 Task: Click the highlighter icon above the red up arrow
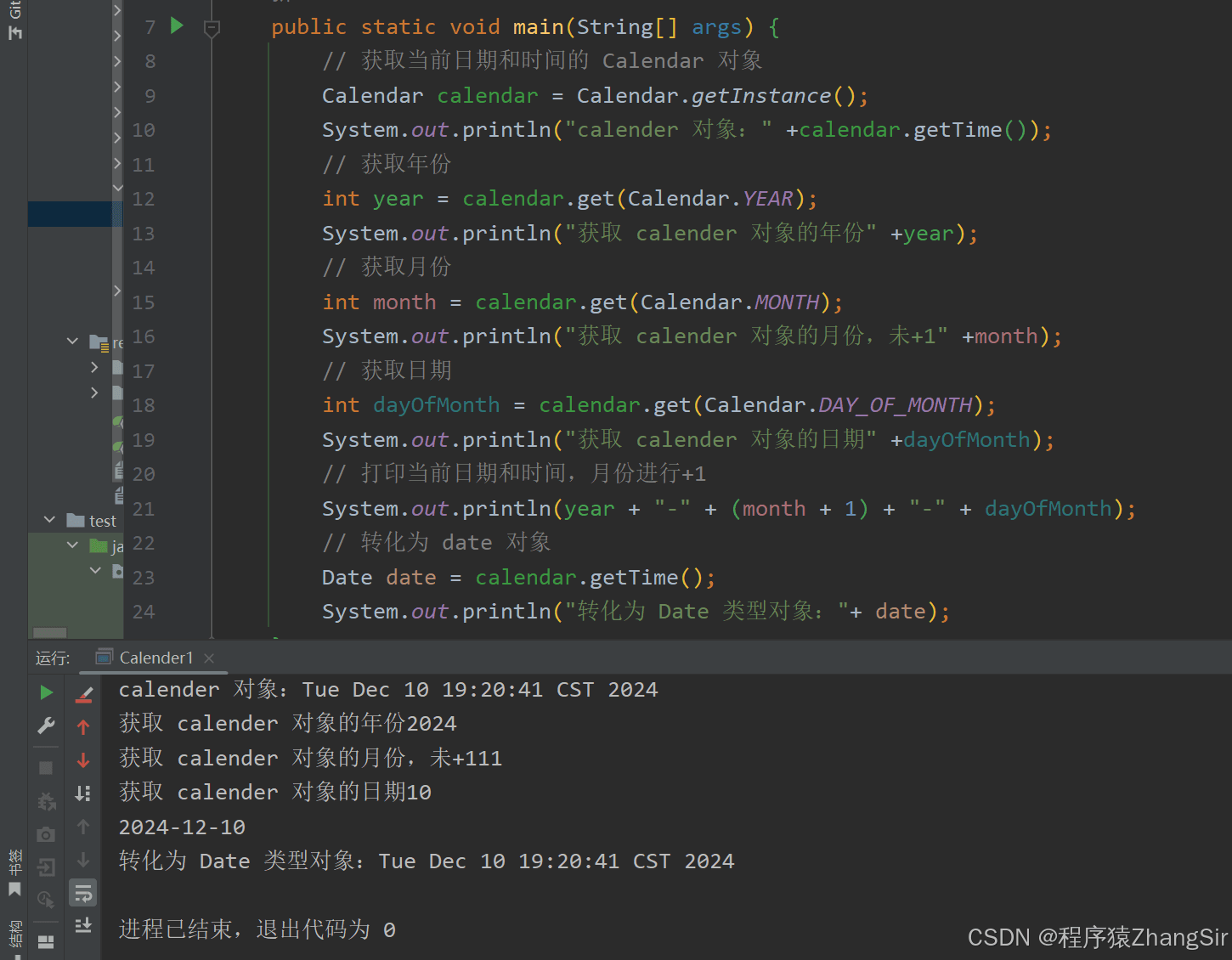pos(83,694)
